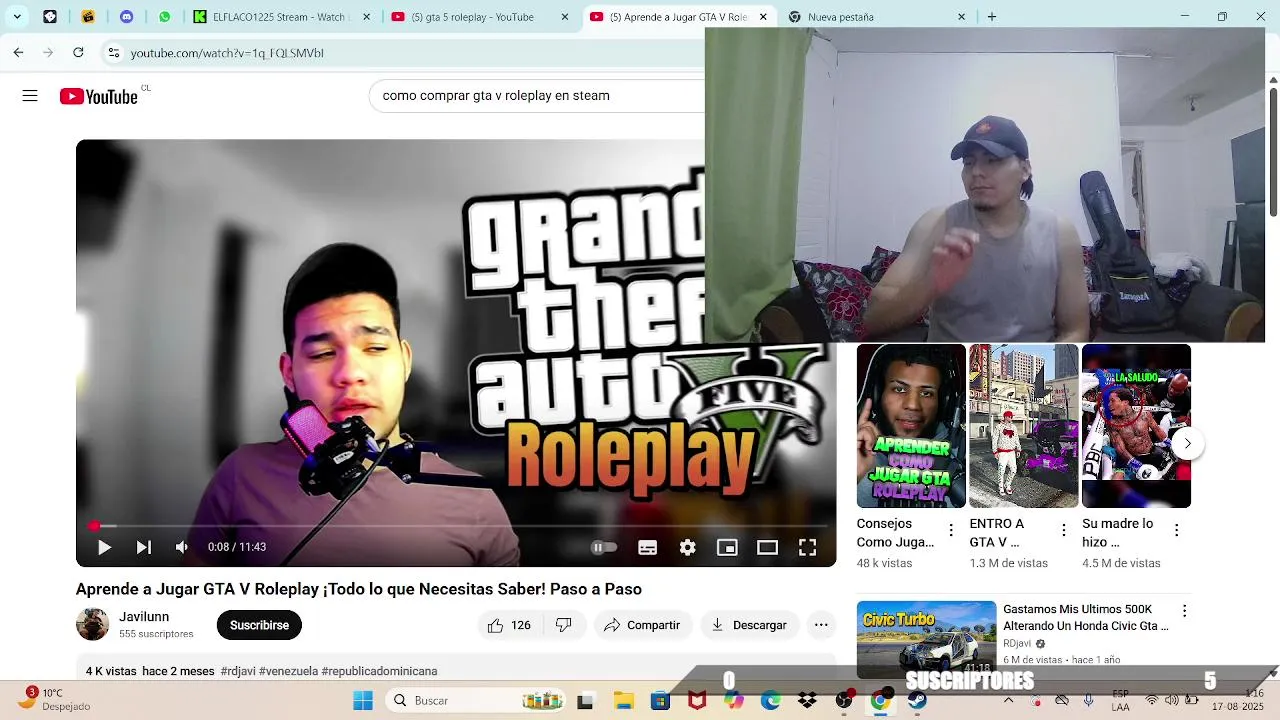Dislike the video
This screenshot has width=1280, height=720.
click(564, 625)
